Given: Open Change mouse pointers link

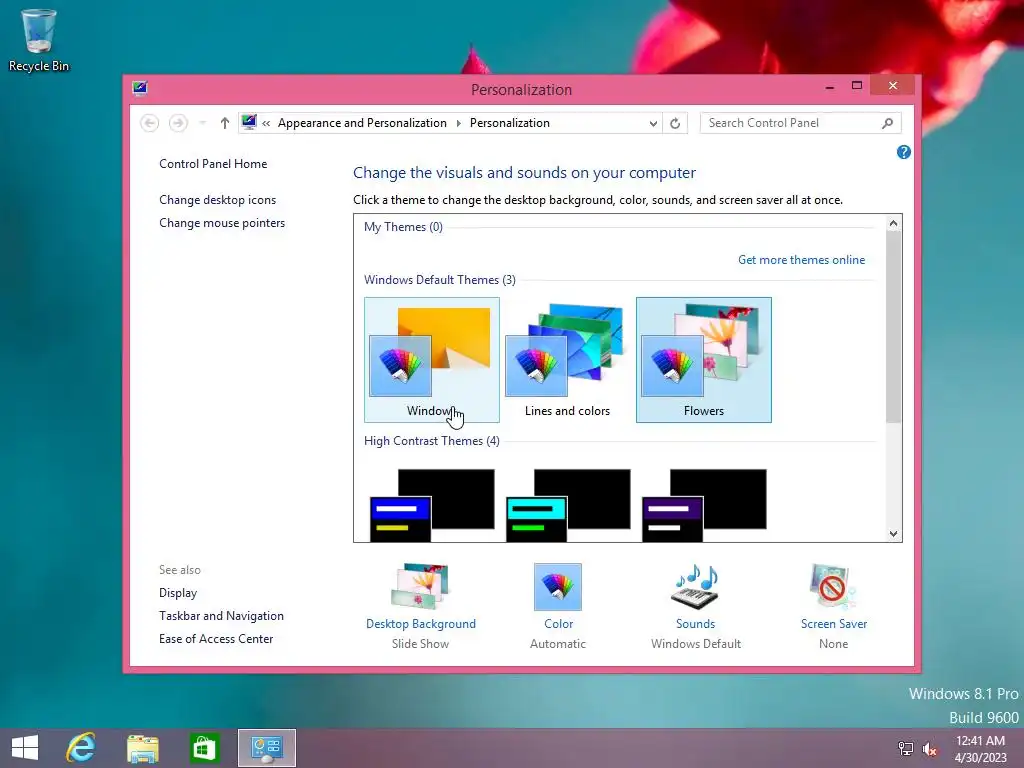Looking at the screenshot, I should tap(222, 223).
